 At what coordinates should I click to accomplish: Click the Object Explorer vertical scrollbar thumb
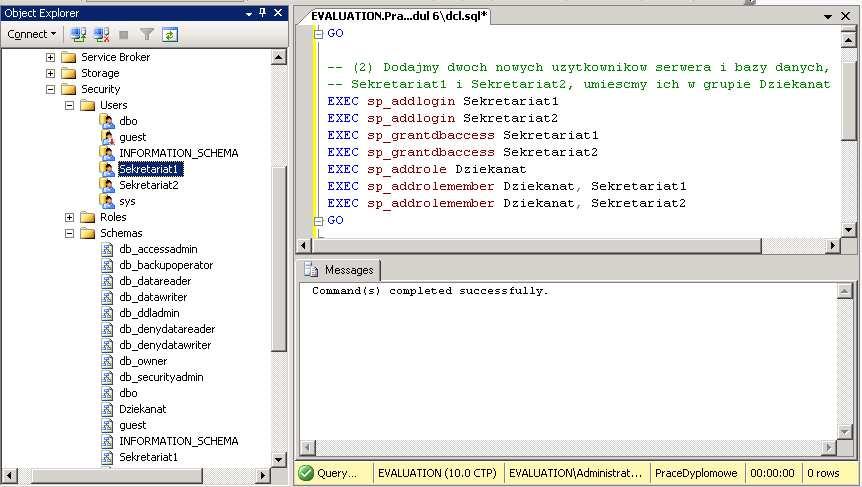tap(279, 258)
